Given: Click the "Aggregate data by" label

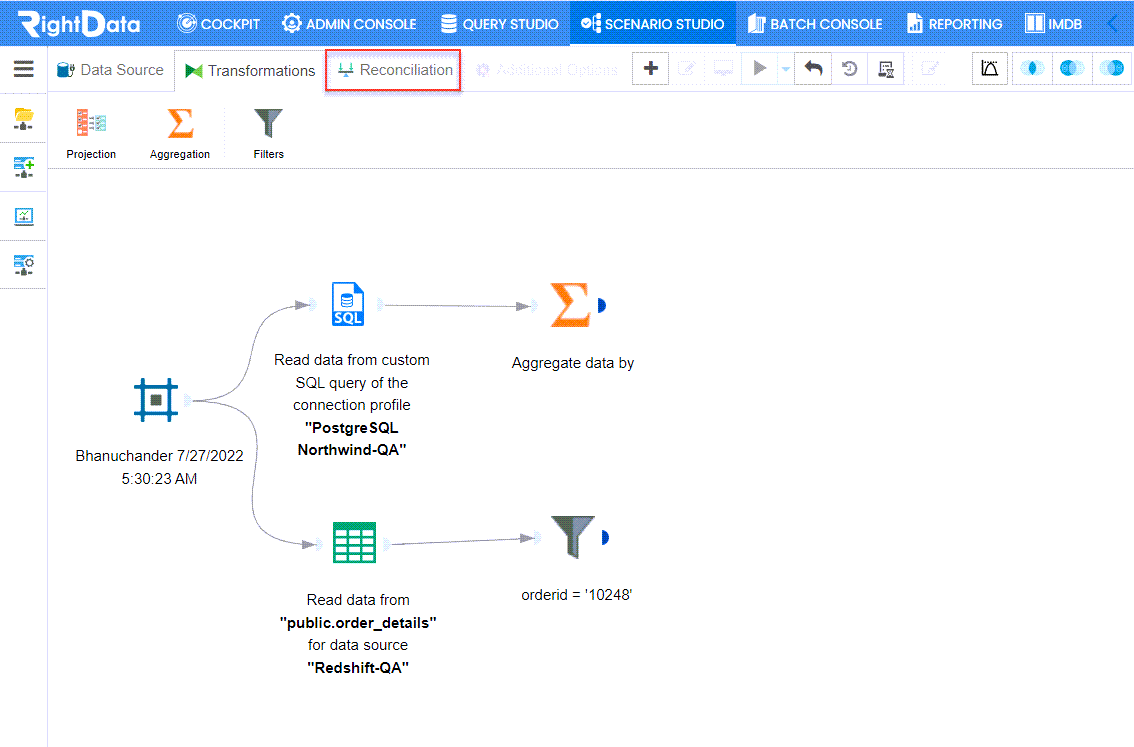Looking at the screenshot, I should click(x=573, y=363).
